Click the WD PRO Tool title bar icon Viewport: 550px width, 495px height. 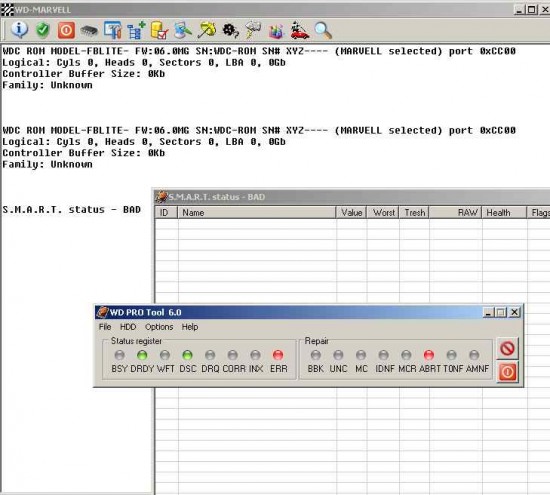(102, 312)
